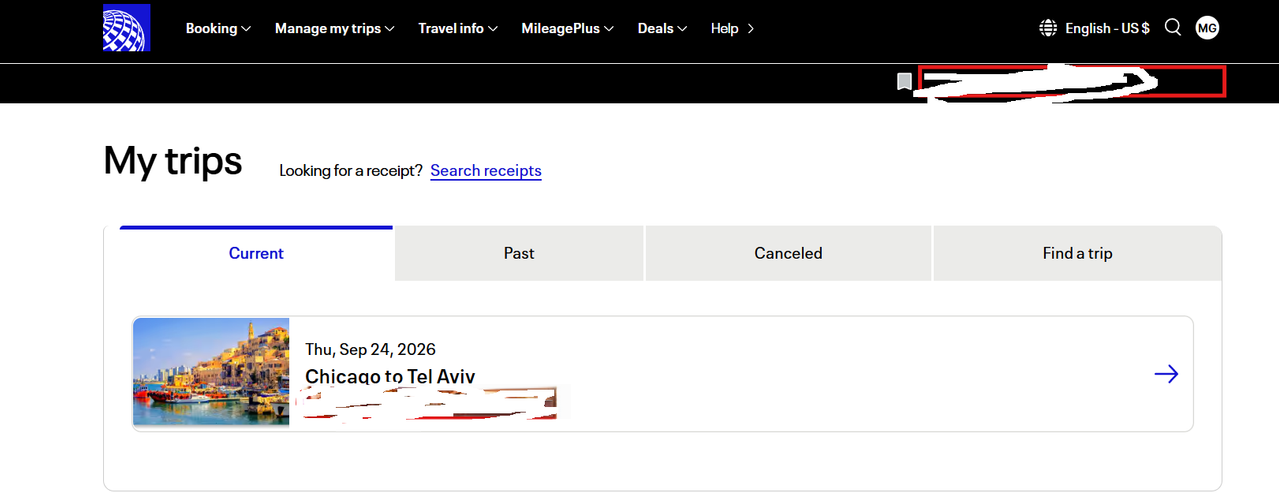The image size is (1279, 493).
Task: Click the United globe logo
Action: pyautogui.click(x=126, y=28)
